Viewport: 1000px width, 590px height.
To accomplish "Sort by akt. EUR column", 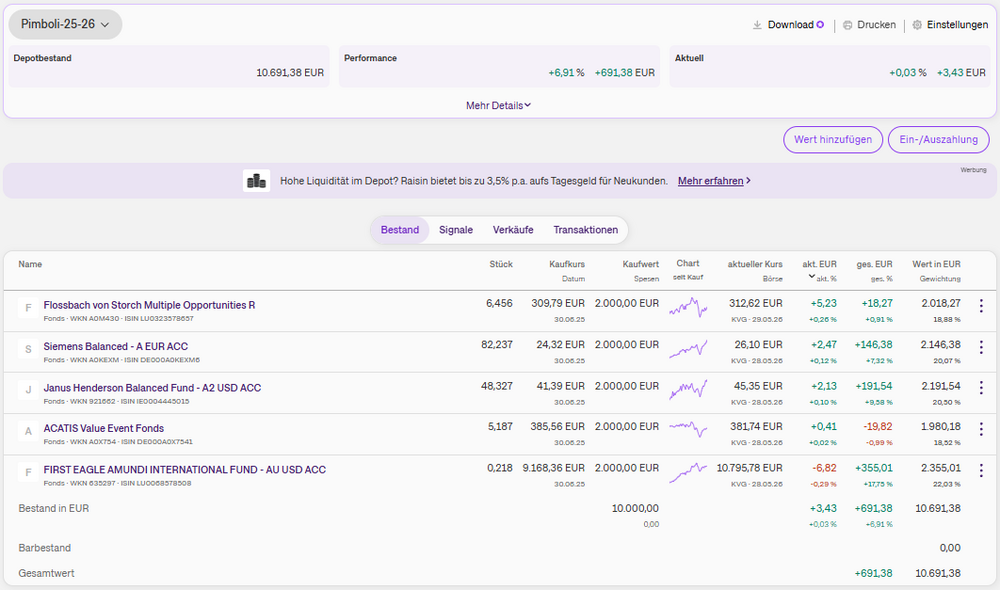I will [x=820, y=264].
